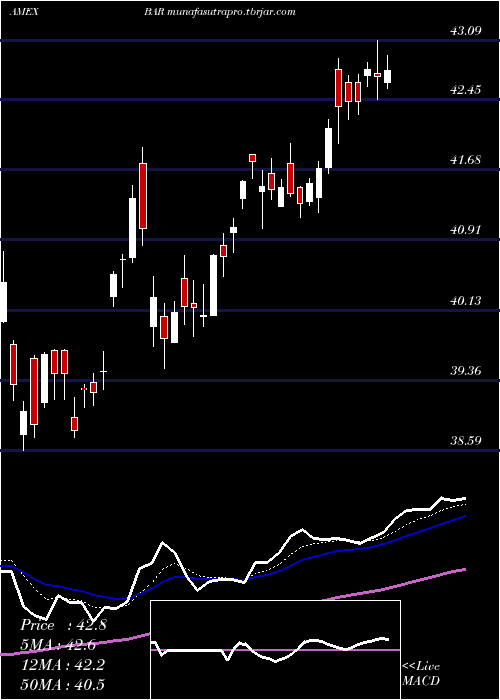This screenshot has height=700, width=500.
Task: Click the last white candle on the right
Action: [x=388, y=76]
